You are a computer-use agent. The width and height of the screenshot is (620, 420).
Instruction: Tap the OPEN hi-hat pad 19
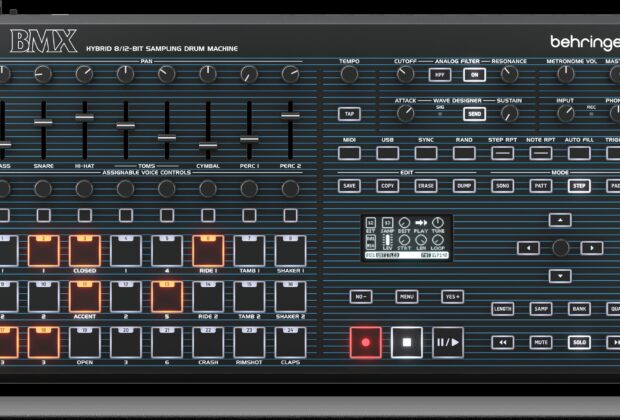[85, 342]
